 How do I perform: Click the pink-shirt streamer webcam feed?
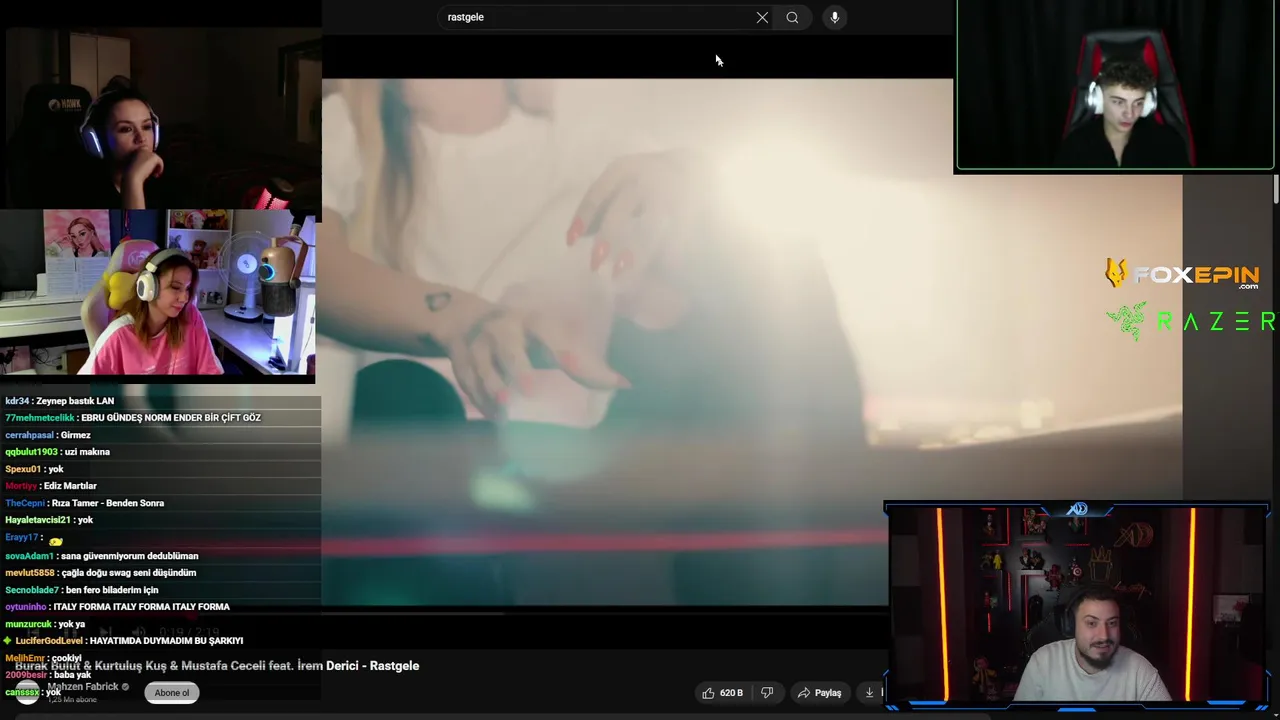[x=158, y=292]
